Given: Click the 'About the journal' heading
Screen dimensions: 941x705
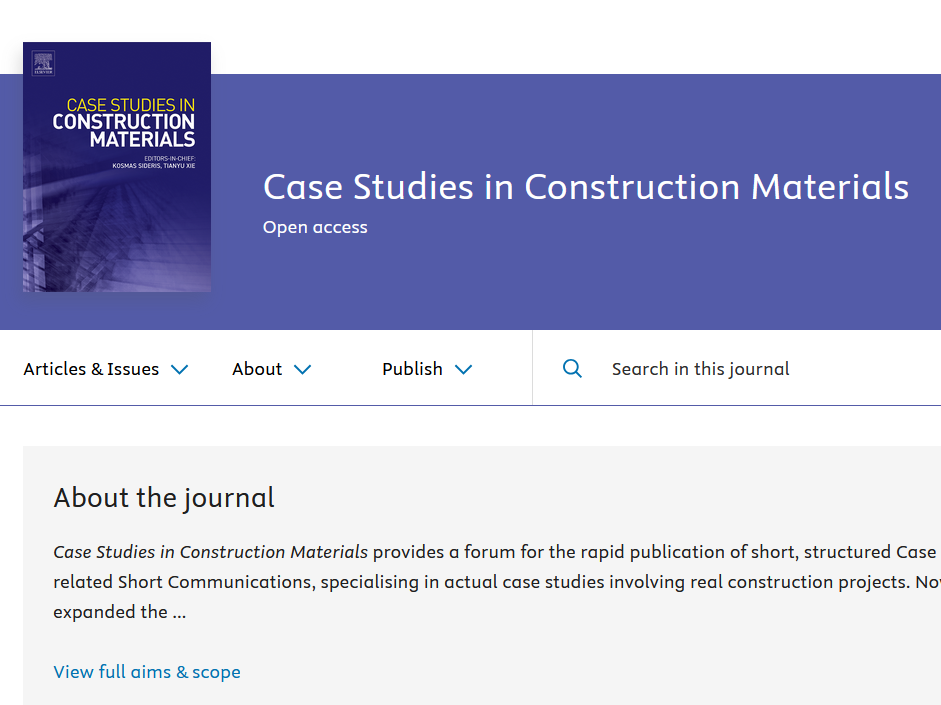Looking at the screenshot, I should coord(164,498).
